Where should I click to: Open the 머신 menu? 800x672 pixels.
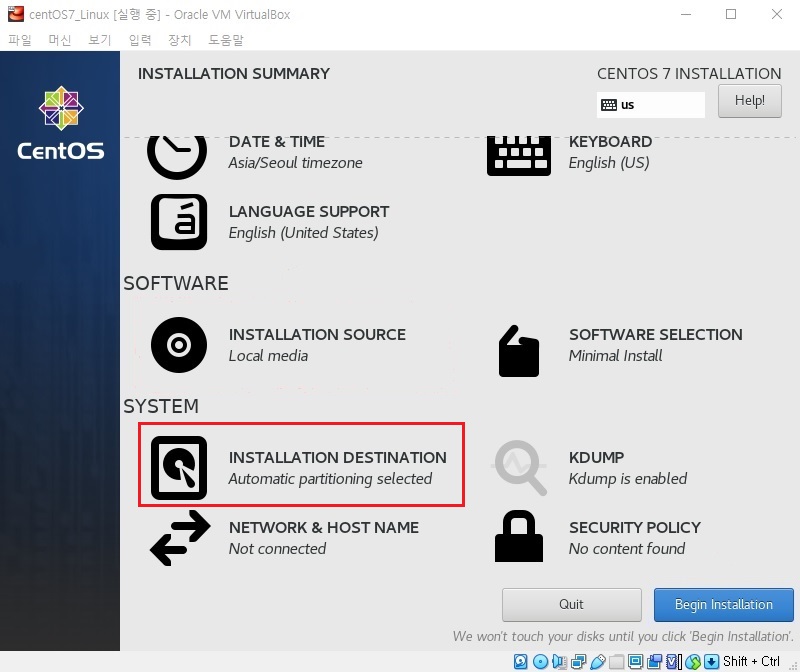[60, 40]
